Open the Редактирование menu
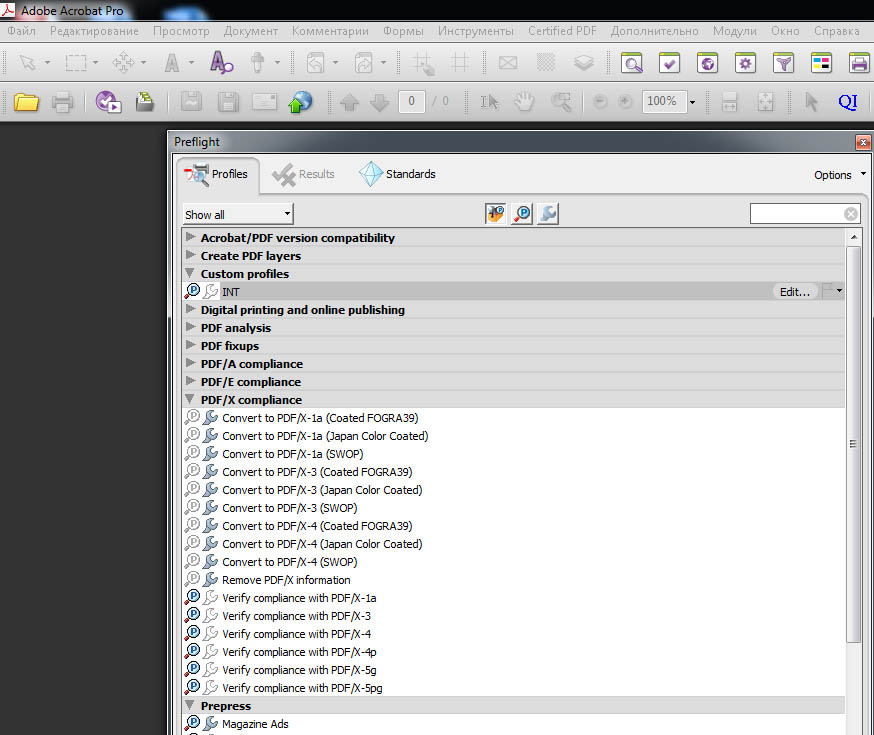The height and width of the screenshot is (735, 874). (x=94, y=31)
